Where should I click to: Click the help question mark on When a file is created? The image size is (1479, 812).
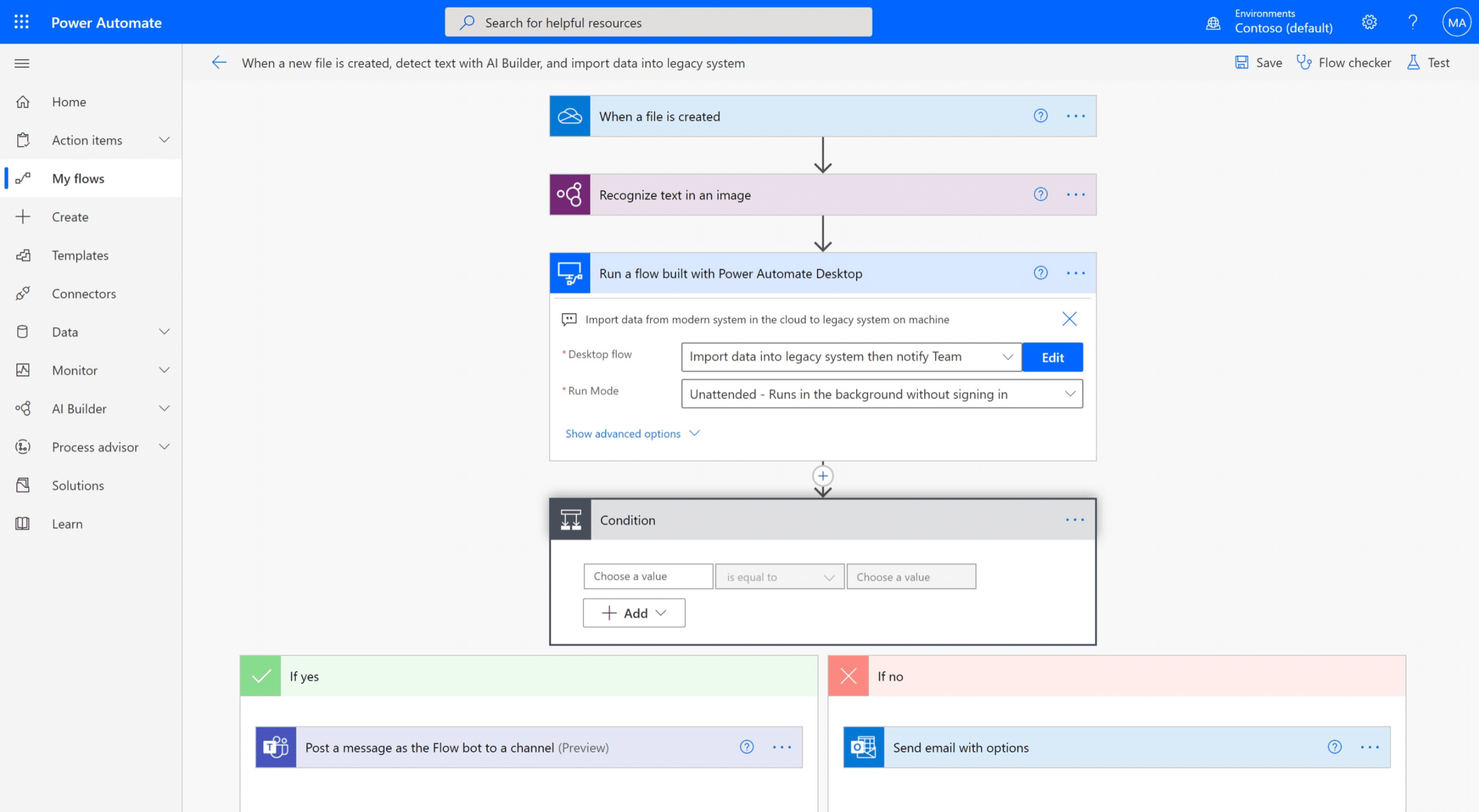point(1040,116)
